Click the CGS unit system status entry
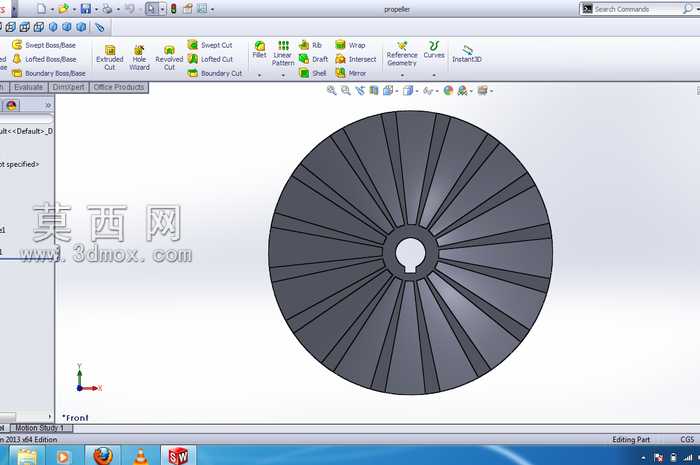The width and height of the screenshot is (700, 465). pyautogui.click(x=687, y=440)
